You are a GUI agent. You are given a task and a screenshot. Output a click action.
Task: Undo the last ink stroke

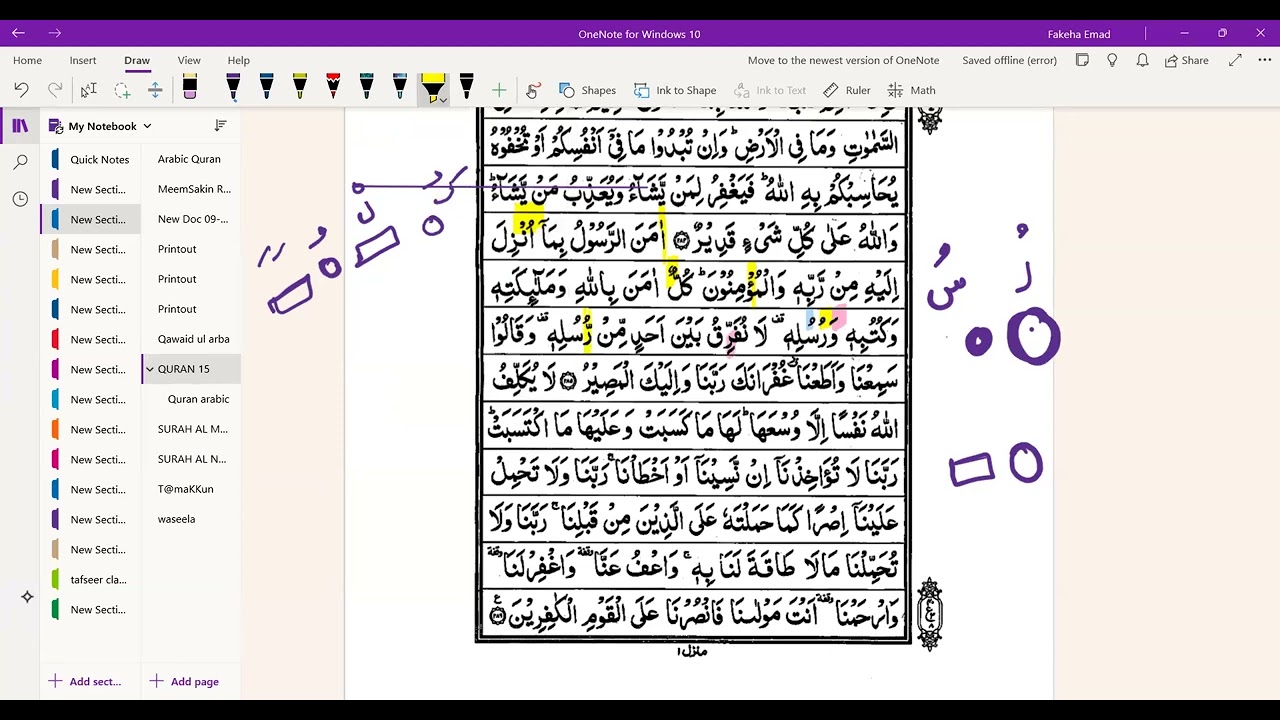coord(21,90)
